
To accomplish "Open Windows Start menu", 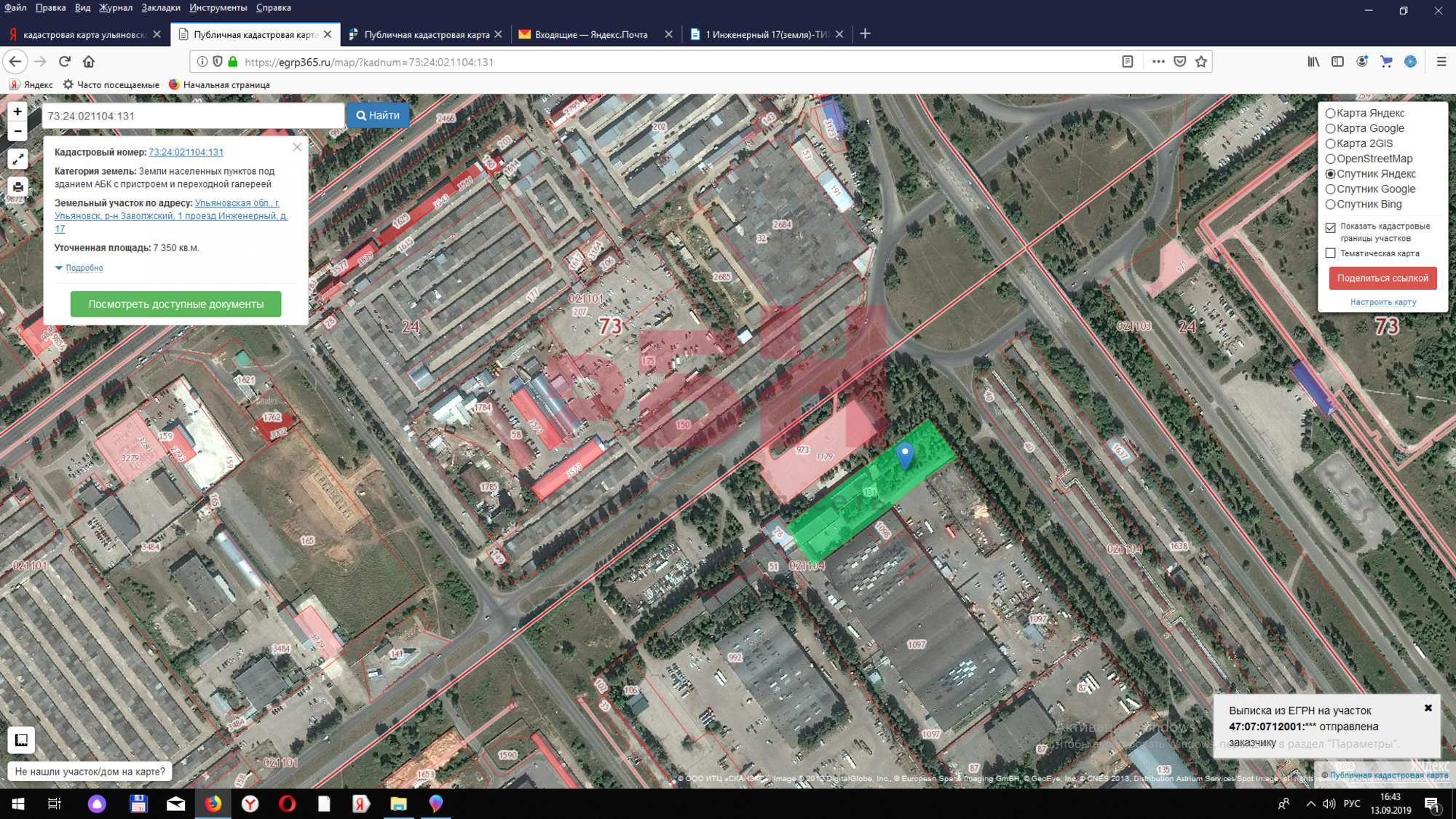I will click(x=17, y=804).
